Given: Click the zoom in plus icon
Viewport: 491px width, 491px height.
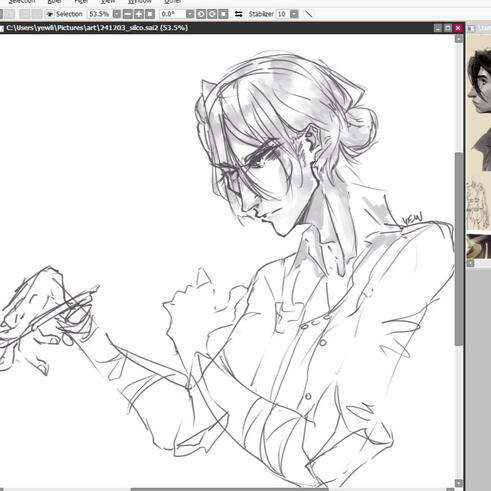Looking at the screenshot, I should [139, 14].
